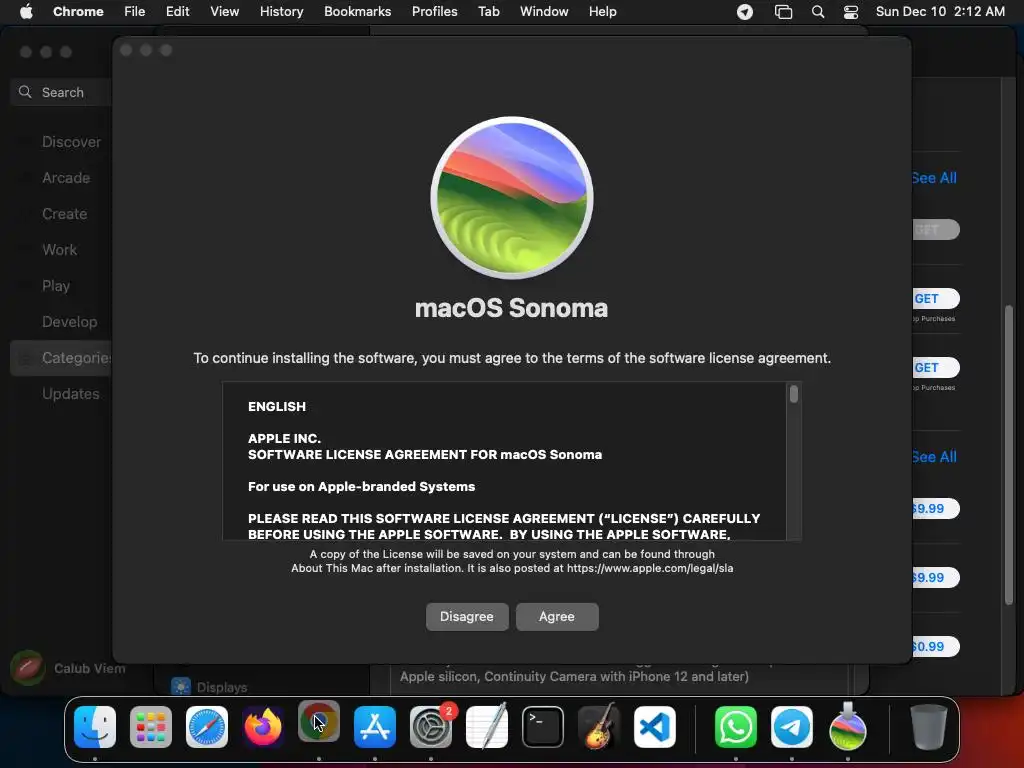Open the Trash in the Dock
Viewport: 1024px width, 768px height.
coord(929,727)
